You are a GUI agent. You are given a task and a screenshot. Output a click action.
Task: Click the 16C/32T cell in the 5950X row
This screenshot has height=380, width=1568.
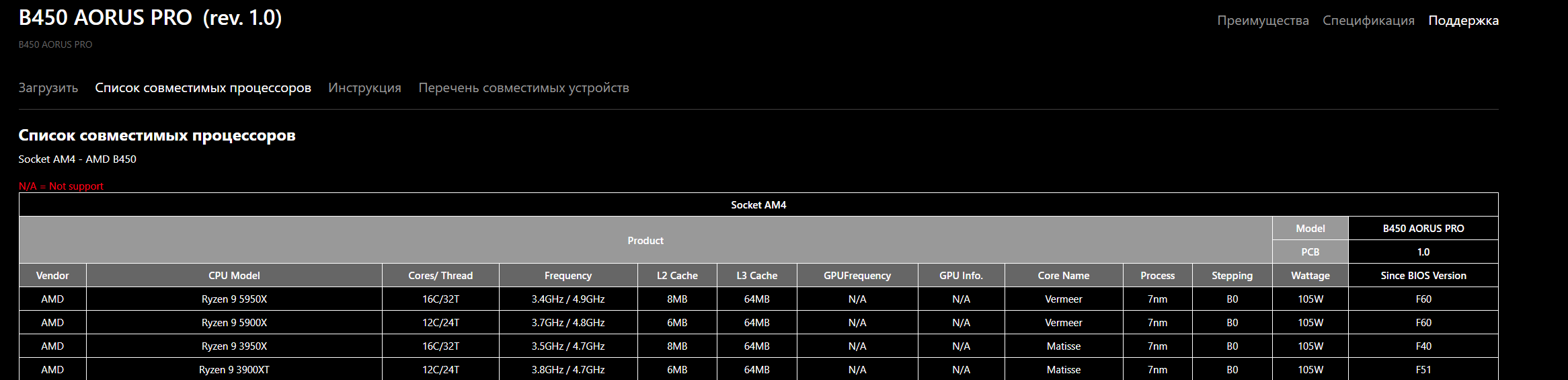[x=440, y=299]
